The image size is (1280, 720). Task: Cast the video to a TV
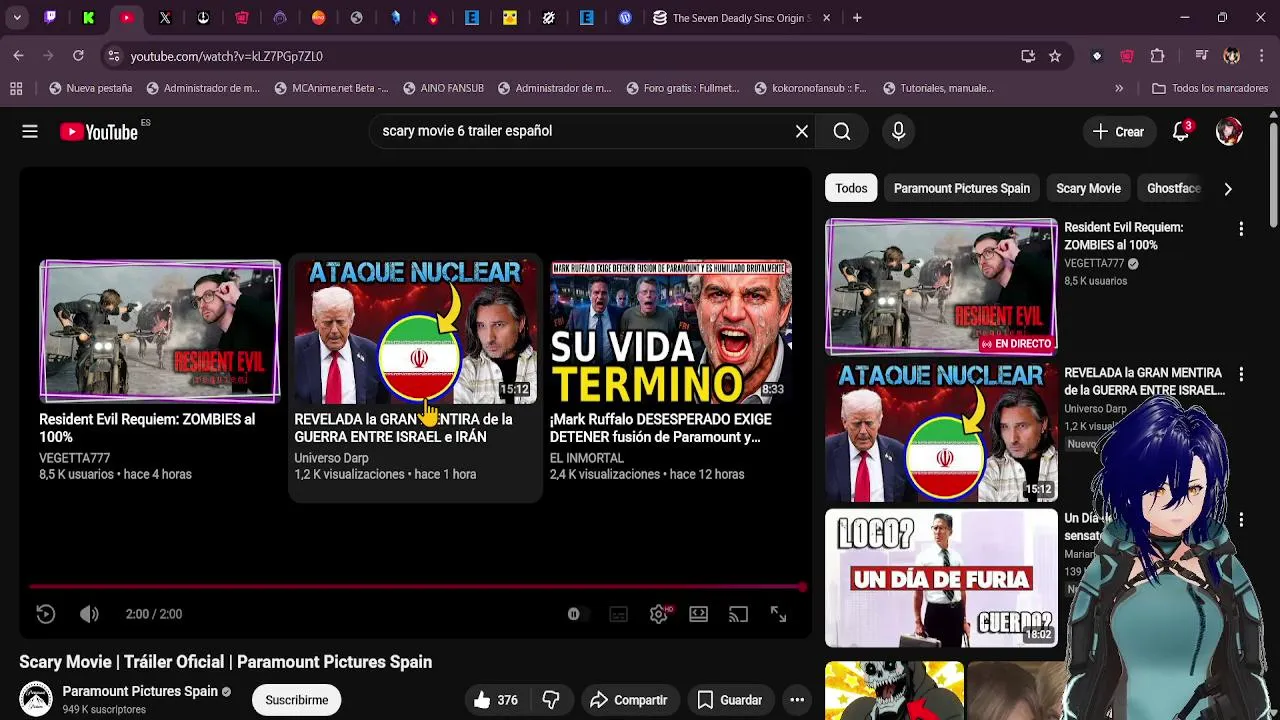[x=738, y=614]
